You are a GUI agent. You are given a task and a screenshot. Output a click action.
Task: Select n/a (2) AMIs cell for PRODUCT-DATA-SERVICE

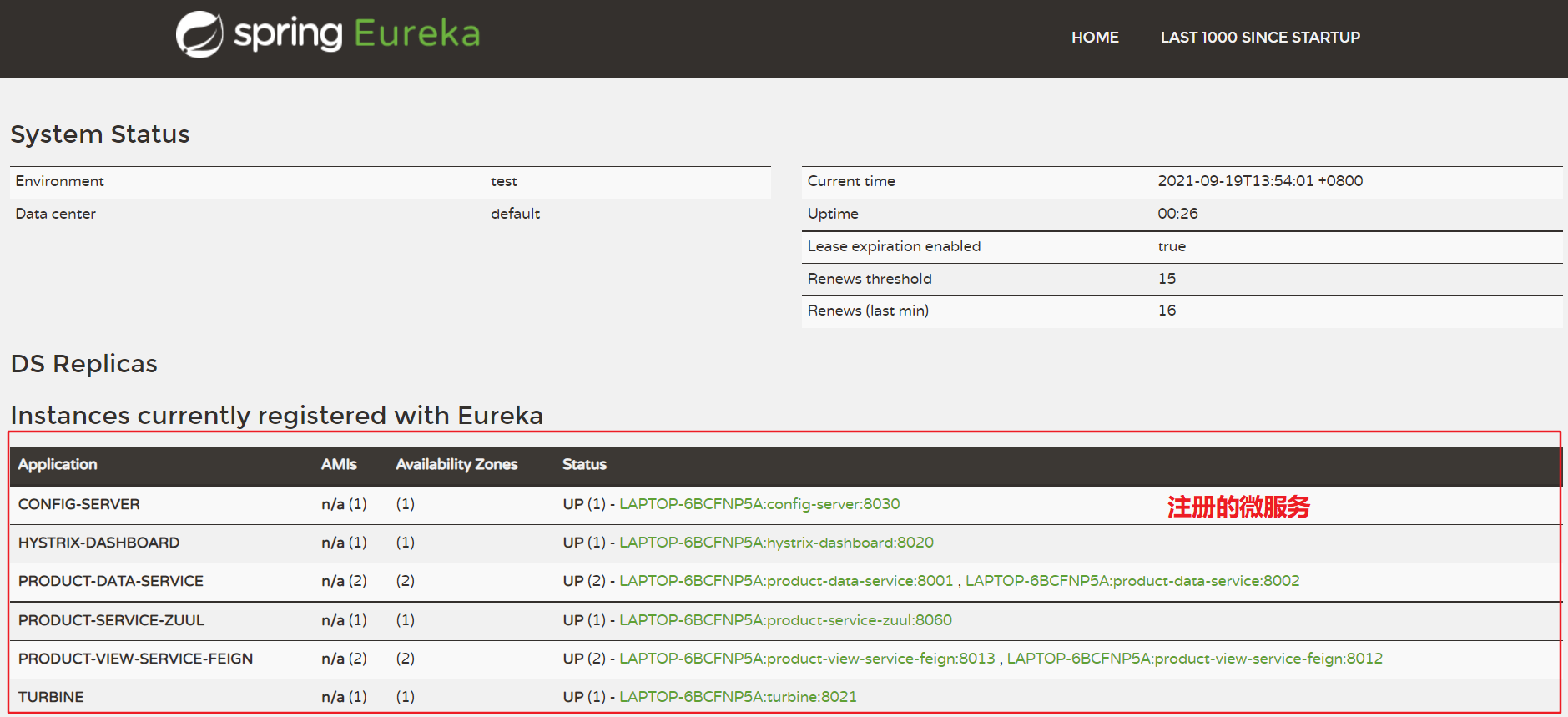point(344,581)
